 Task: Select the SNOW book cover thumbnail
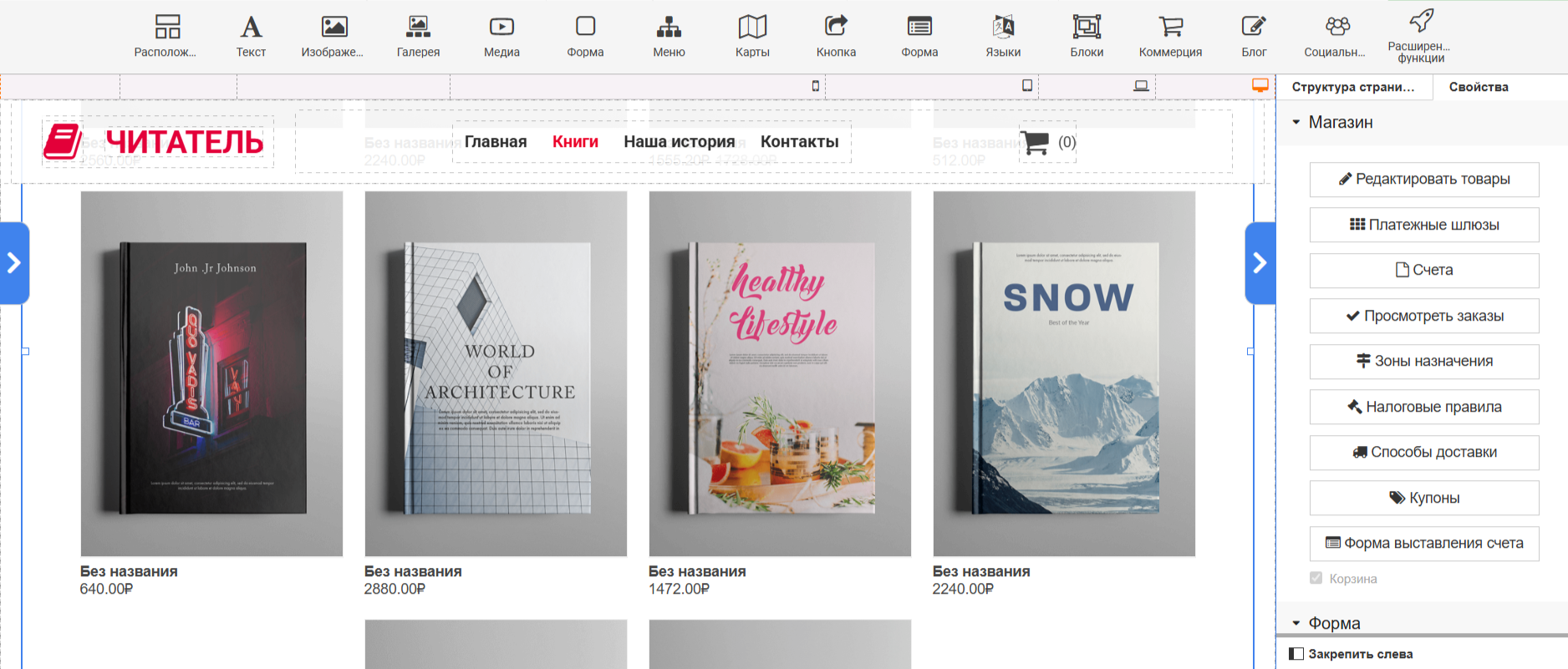tap(1064, 373)
